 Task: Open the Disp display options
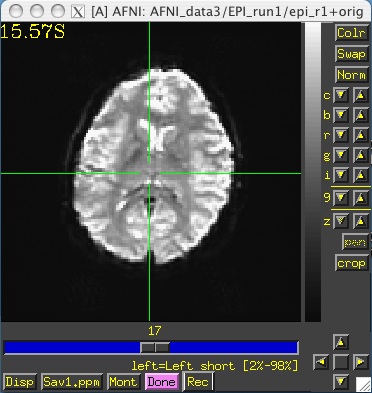tap(19, 382)
